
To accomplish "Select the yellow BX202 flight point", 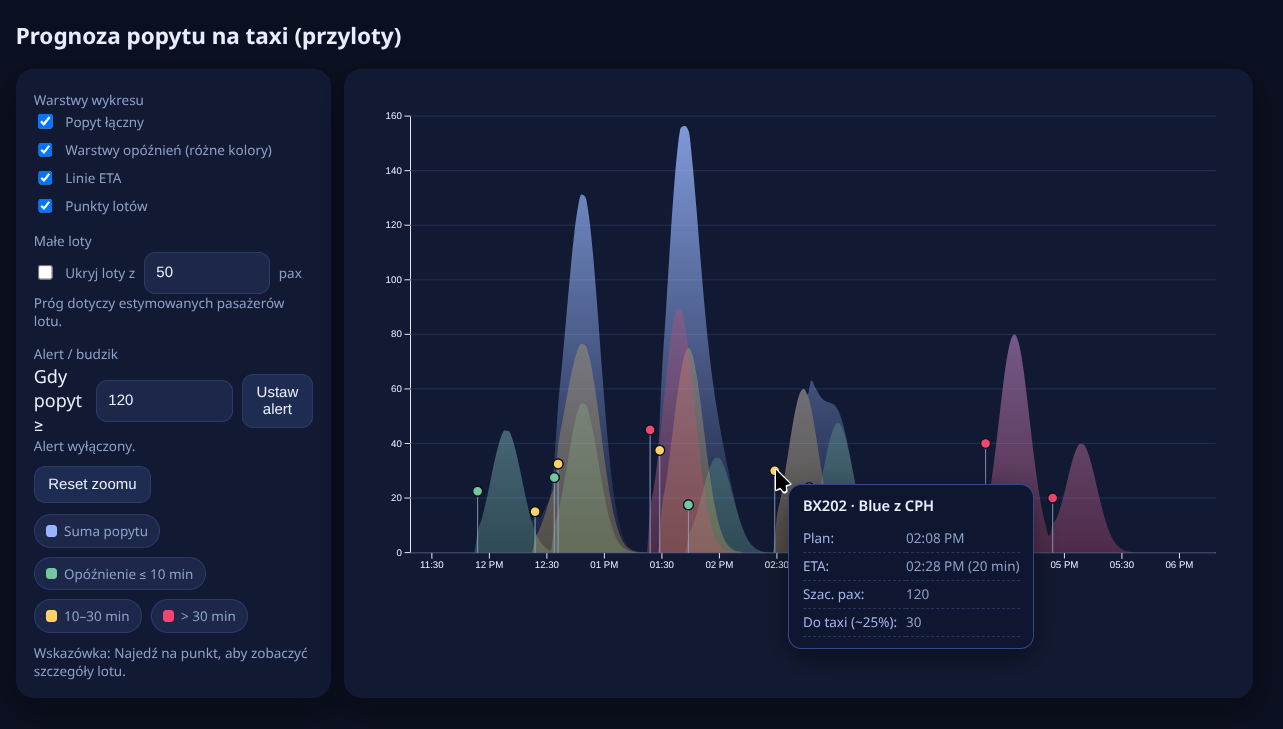I will [x=774, y=471].
